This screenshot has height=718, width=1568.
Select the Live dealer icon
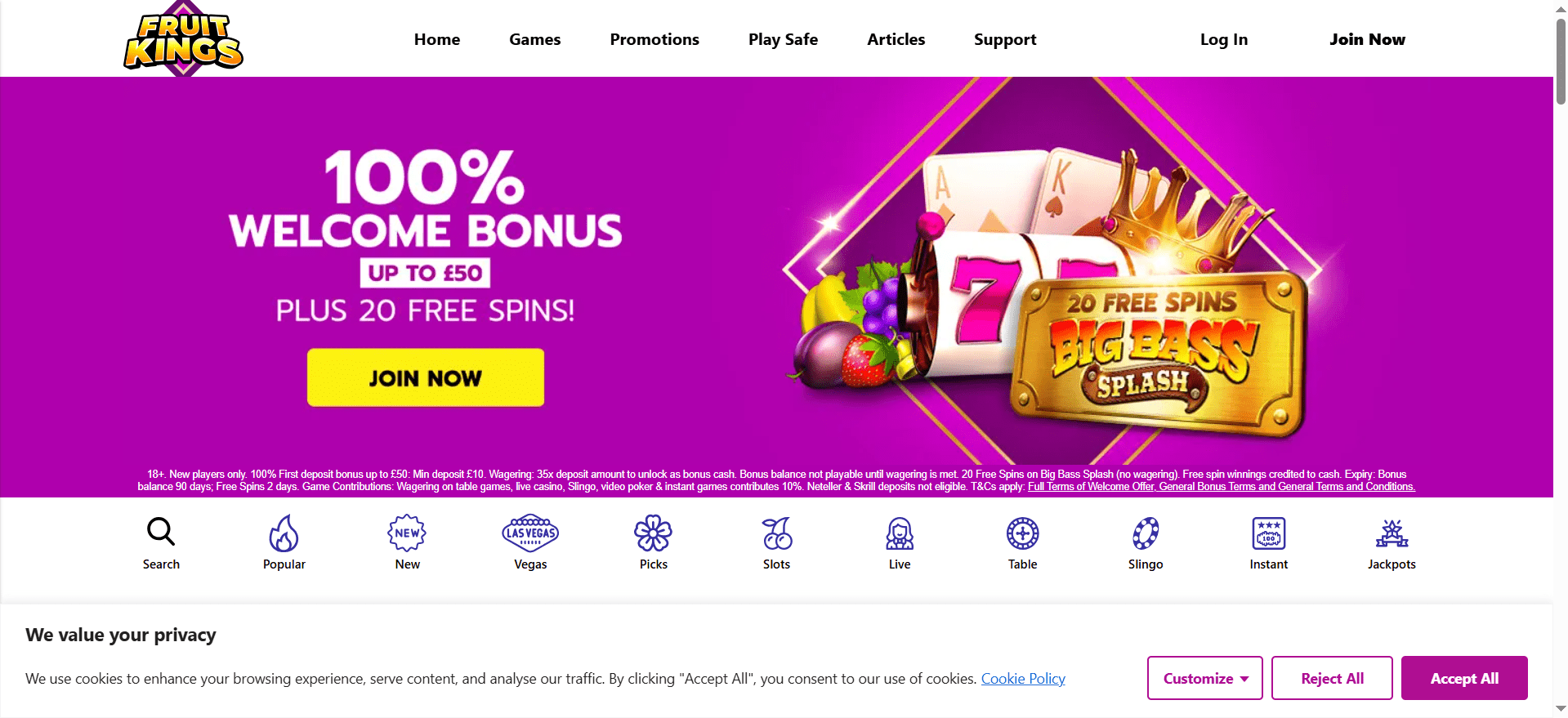pos(900,533)
